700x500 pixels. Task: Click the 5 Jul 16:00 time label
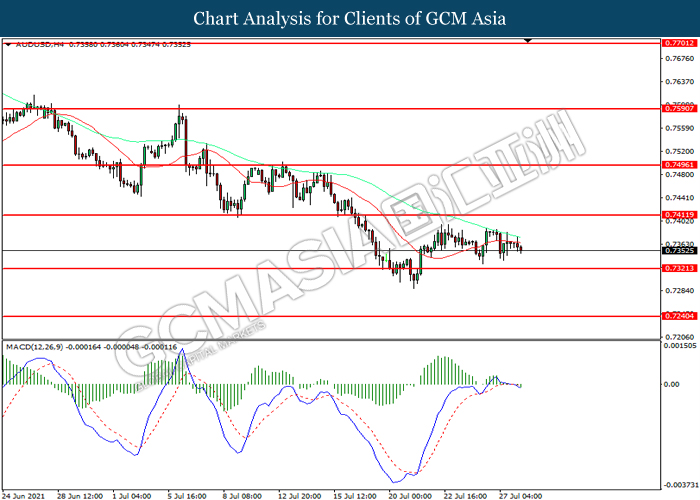(x=187, y=496)
